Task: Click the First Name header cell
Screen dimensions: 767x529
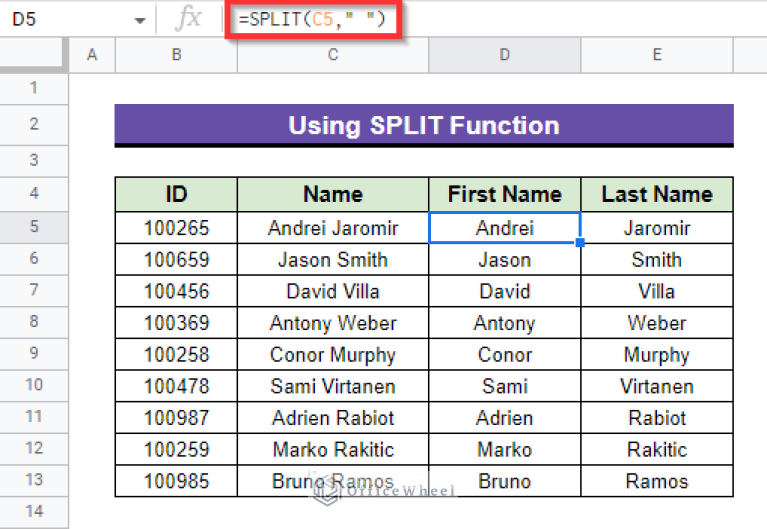Action: coord(504,194)
